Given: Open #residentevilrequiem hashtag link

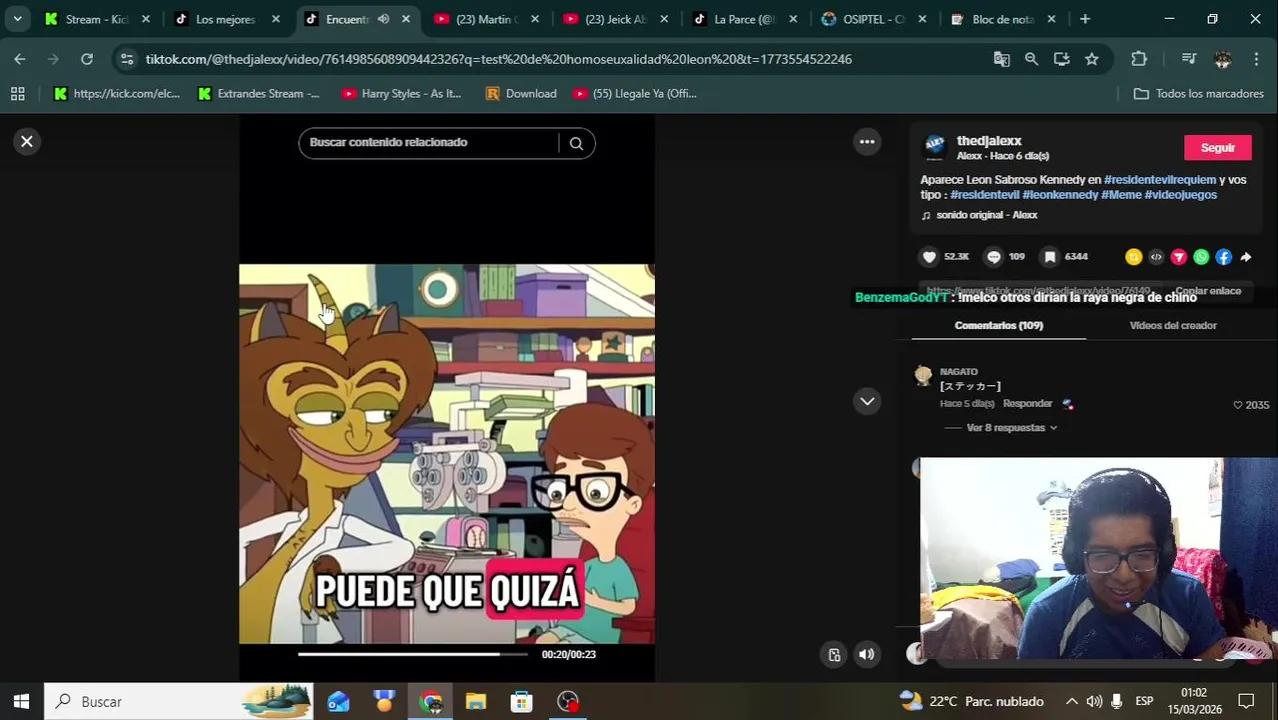Looking at the screenshot, I should tap(1160, 180).
